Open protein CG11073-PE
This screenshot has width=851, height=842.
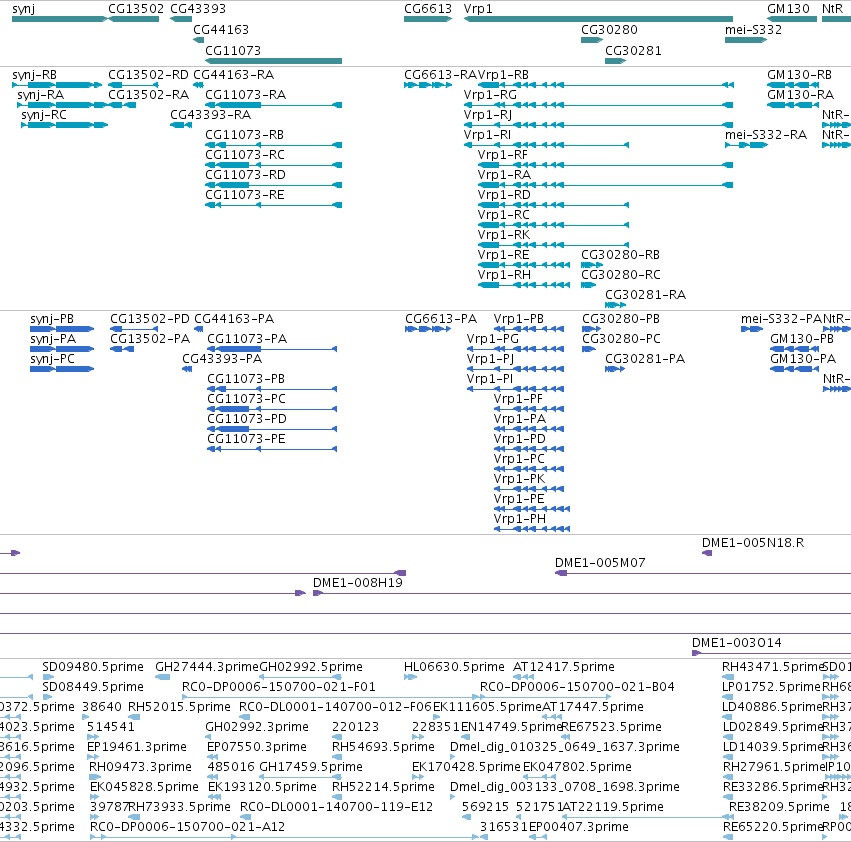click(x=246, y=439)
